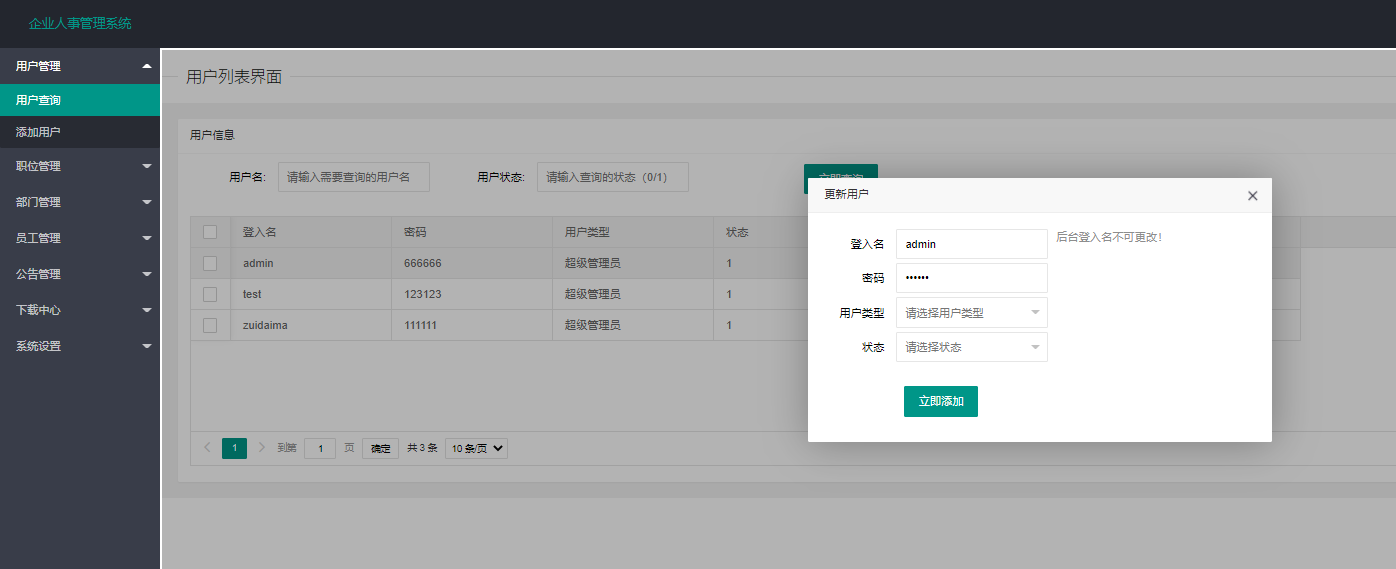Open the 10 条/页 page size dropdown
The width and height of the screenshot is (1396, 569).
coord(477,449)
